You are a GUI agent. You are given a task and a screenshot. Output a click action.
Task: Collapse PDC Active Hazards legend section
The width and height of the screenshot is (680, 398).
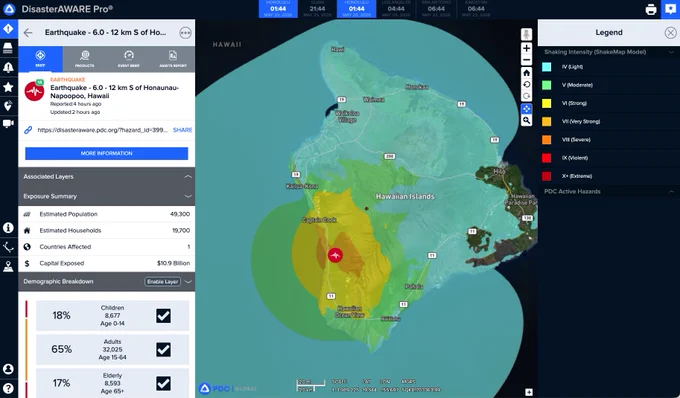pyautogui.click(x=671, y=191)
